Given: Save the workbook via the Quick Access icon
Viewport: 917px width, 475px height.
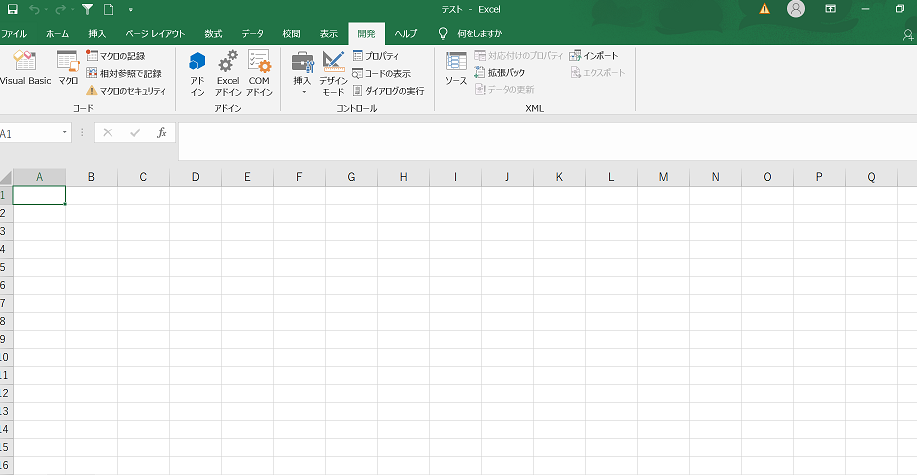Looking at the screenshot, I should [12, 9].
